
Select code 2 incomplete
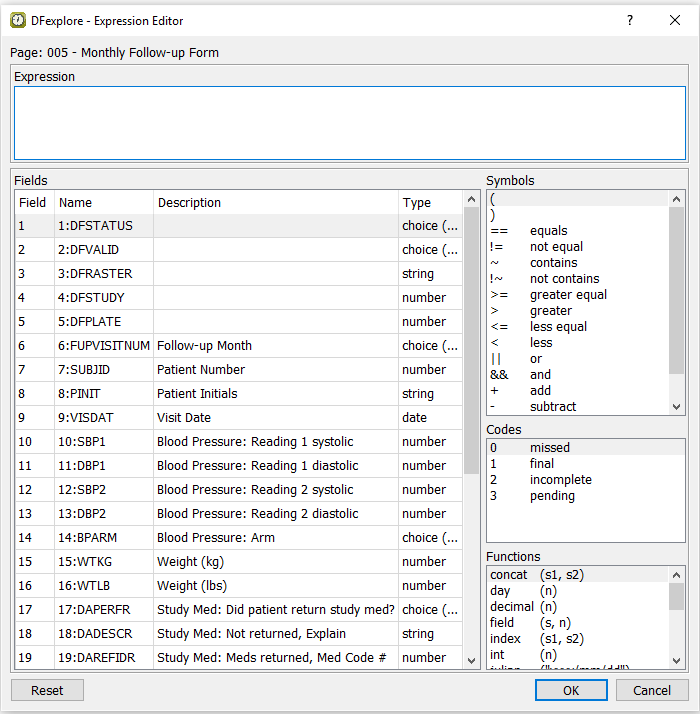pos(560,480)
